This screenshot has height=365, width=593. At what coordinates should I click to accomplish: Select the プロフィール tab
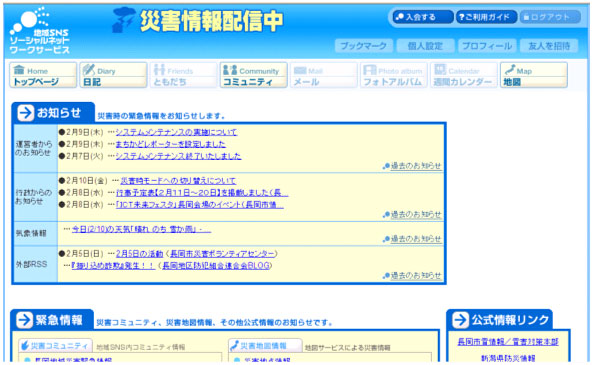tap(487, 46)
